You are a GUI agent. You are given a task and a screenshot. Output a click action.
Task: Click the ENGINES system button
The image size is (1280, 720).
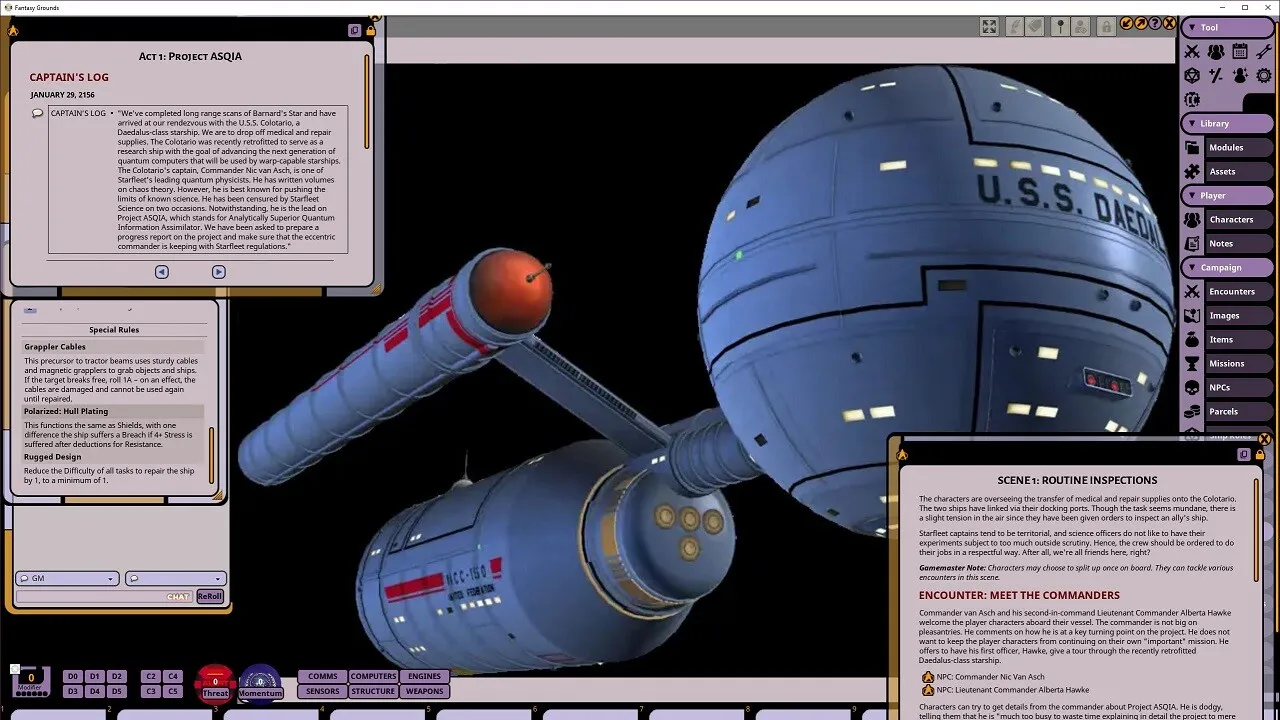pyautogui.click(x=424, y=677)
